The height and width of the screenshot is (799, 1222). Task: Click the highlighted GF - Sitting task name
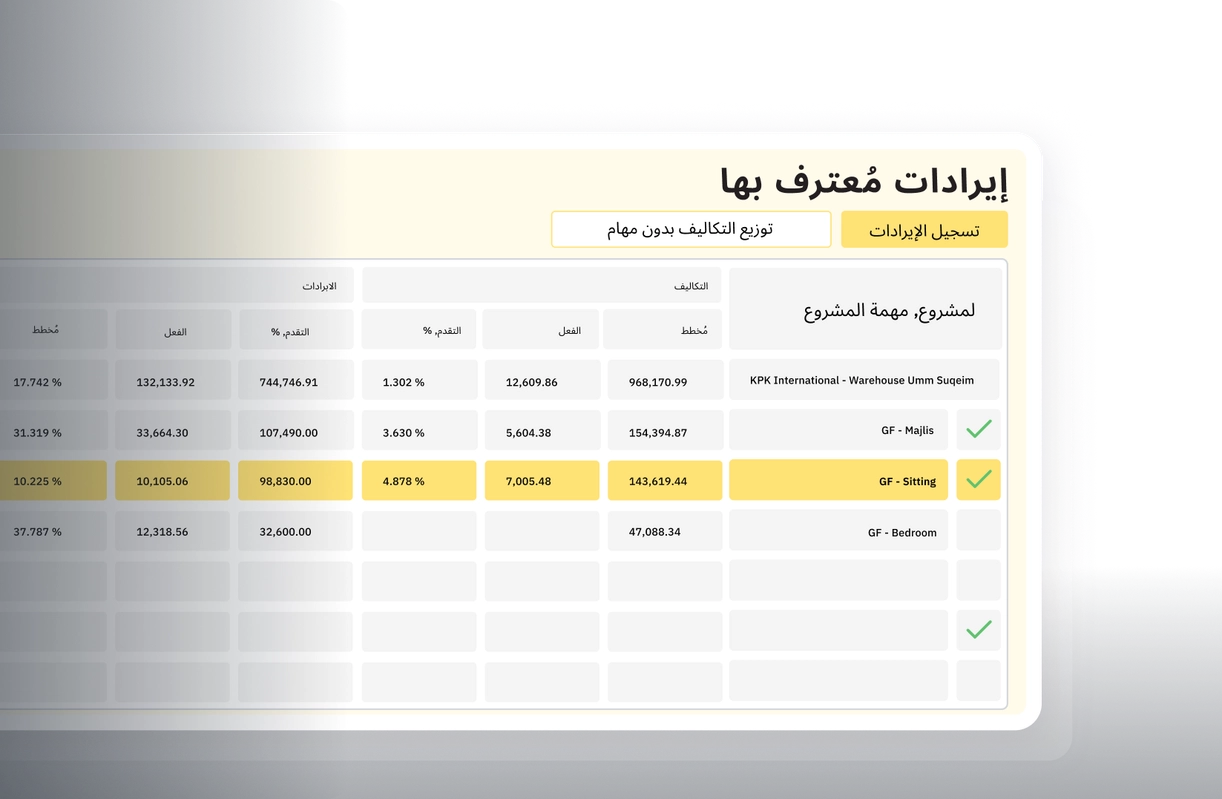(838, 480)
